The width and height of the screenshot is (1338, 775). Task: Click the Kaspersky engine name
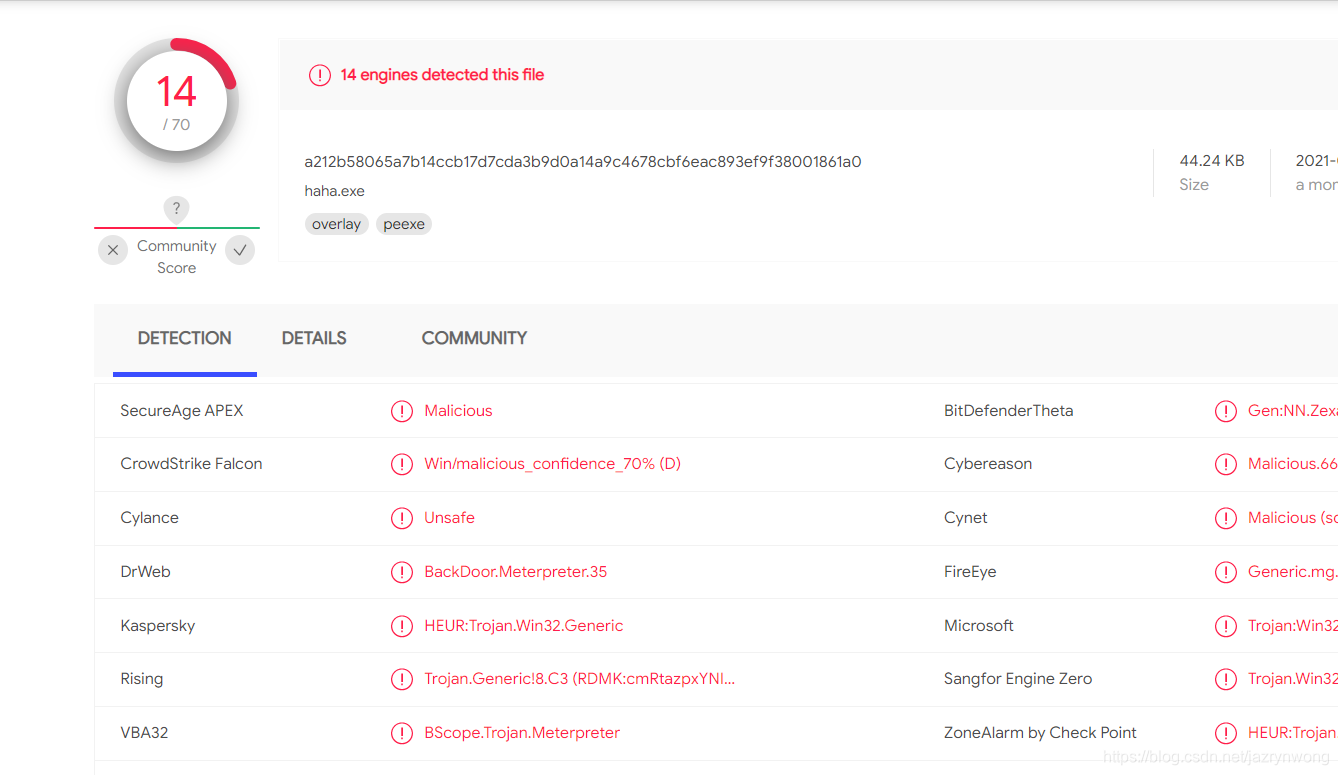tap(157, 626)
